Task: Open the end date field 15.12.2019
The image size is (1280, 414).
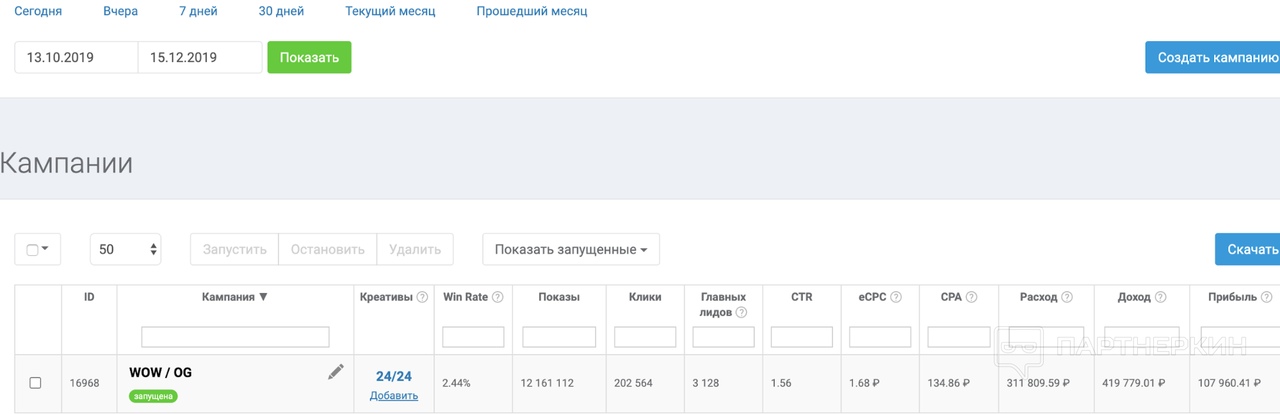Action: coord(200,57)
